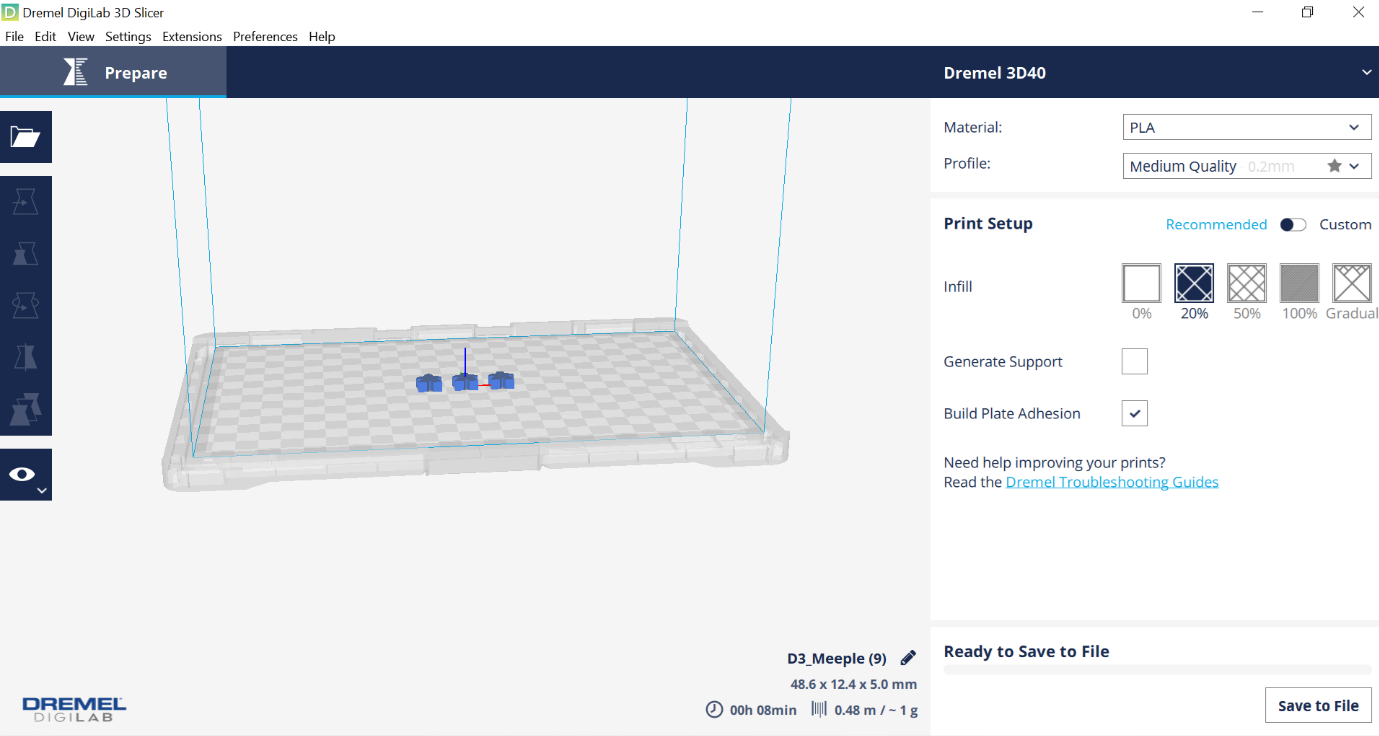The height and width of the screenshot is (736, 1379).
Task: Click the Dremel DigiLab logo
Action: click(x=74, y=709)
